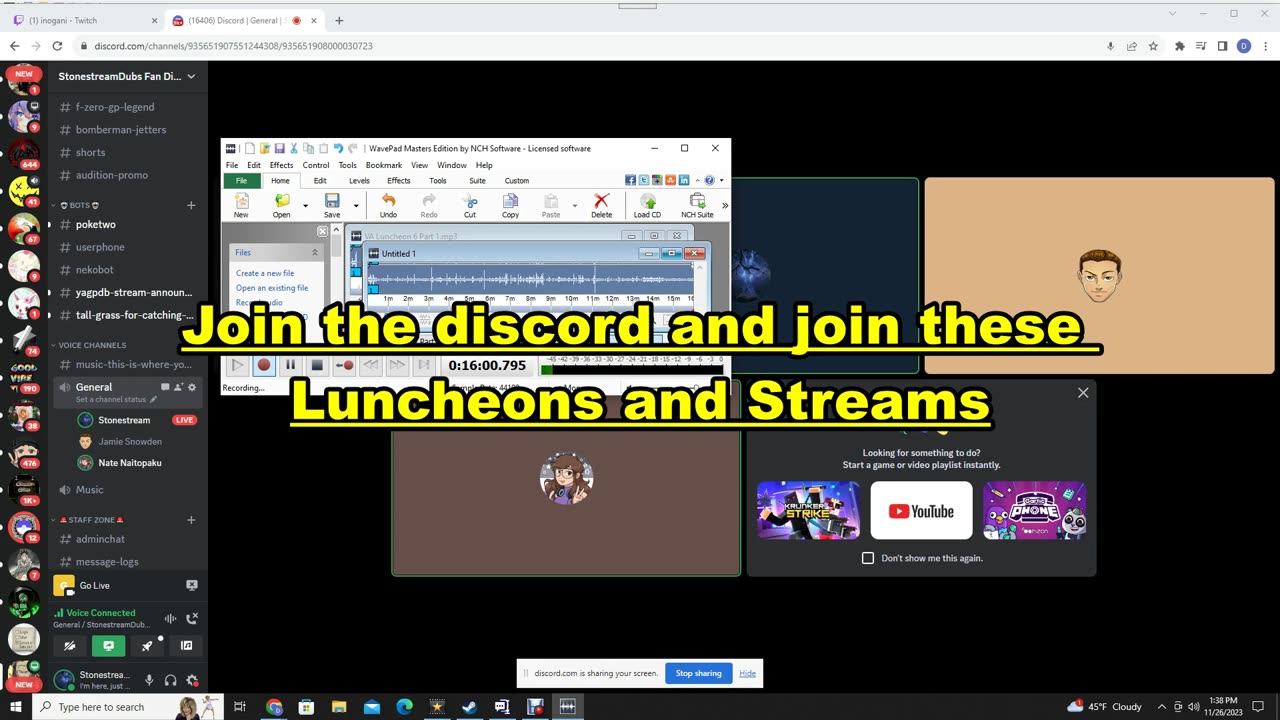Open General voice channel settings gear
1280x720 pixels.
(192, 387)
